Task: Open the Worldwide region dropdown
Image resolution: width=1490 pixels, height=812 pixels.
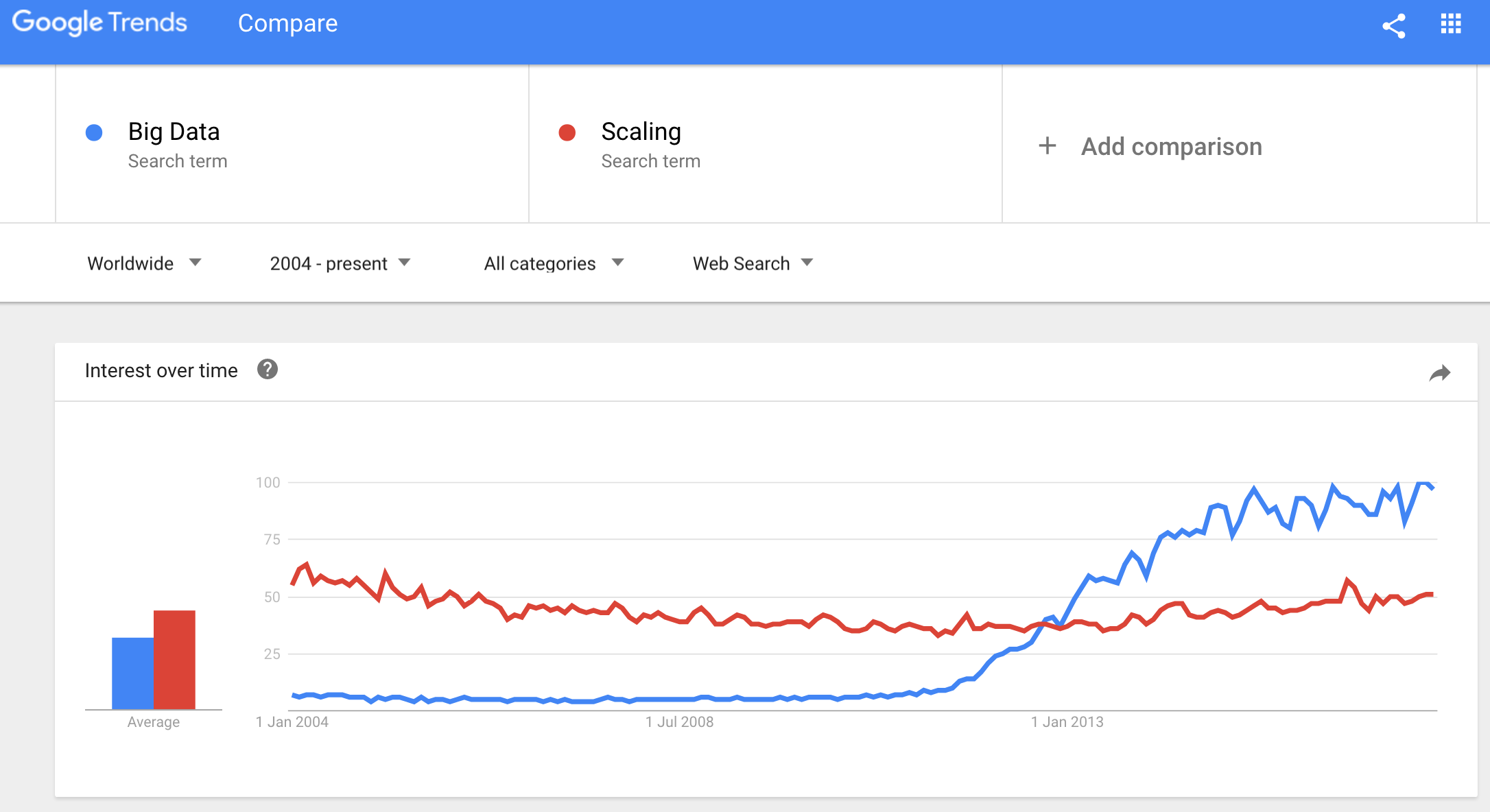Action: [x=144, y=263]
